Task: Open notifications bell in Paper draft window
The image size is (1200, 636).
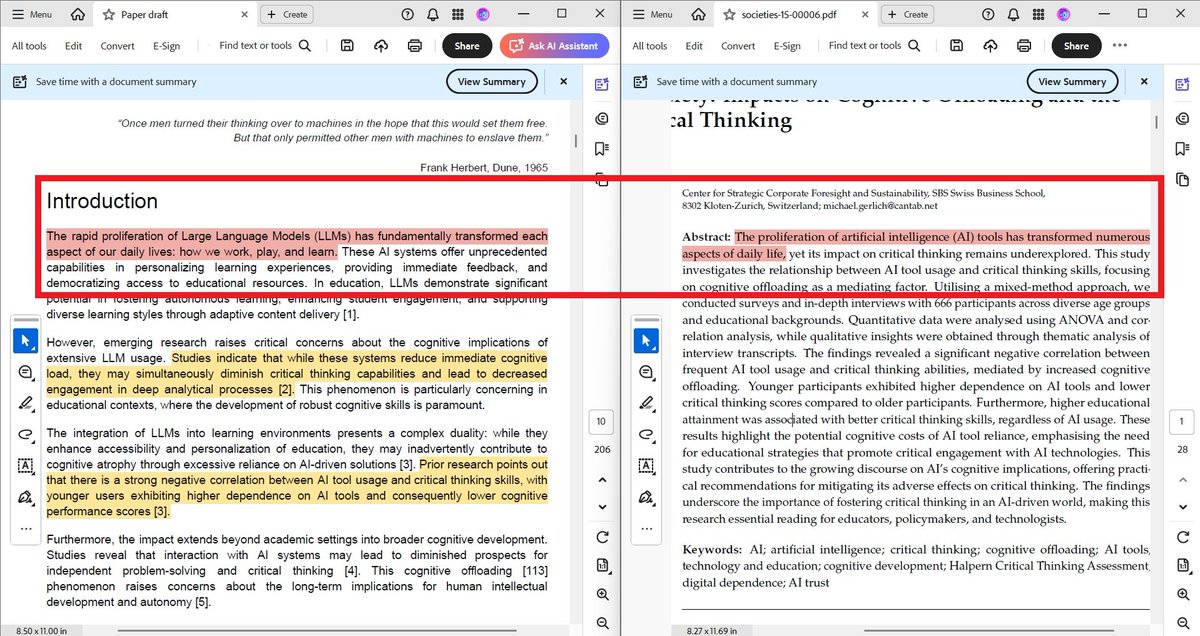Action: point(432,14)
